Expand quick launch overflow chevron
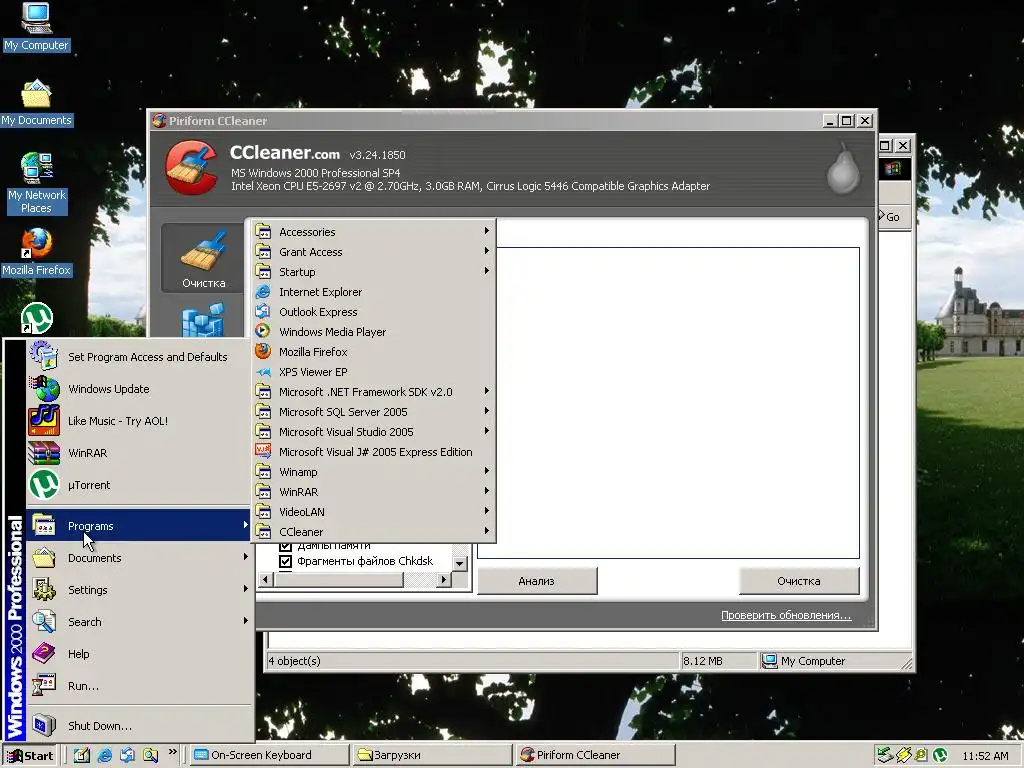This screenshot has height=768, width=1024. tap(172, 752)
